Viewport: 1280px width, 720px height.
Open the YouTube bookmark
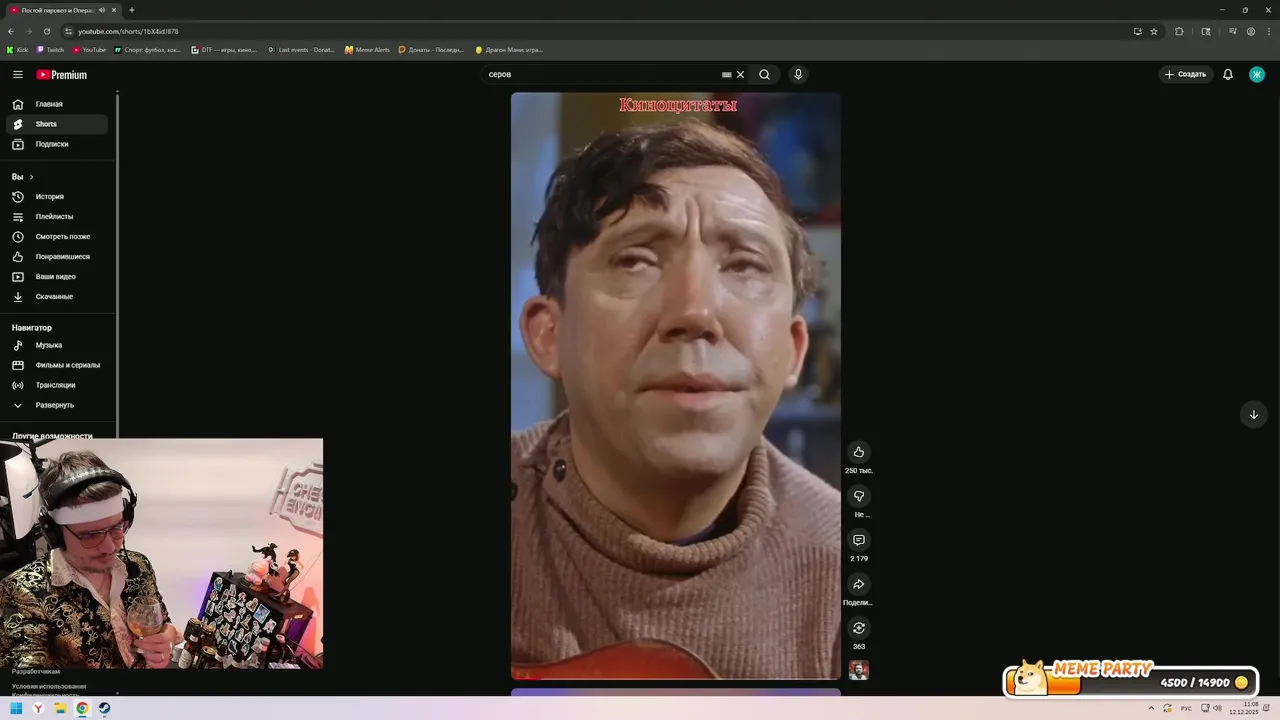click(x=89, y=49)
